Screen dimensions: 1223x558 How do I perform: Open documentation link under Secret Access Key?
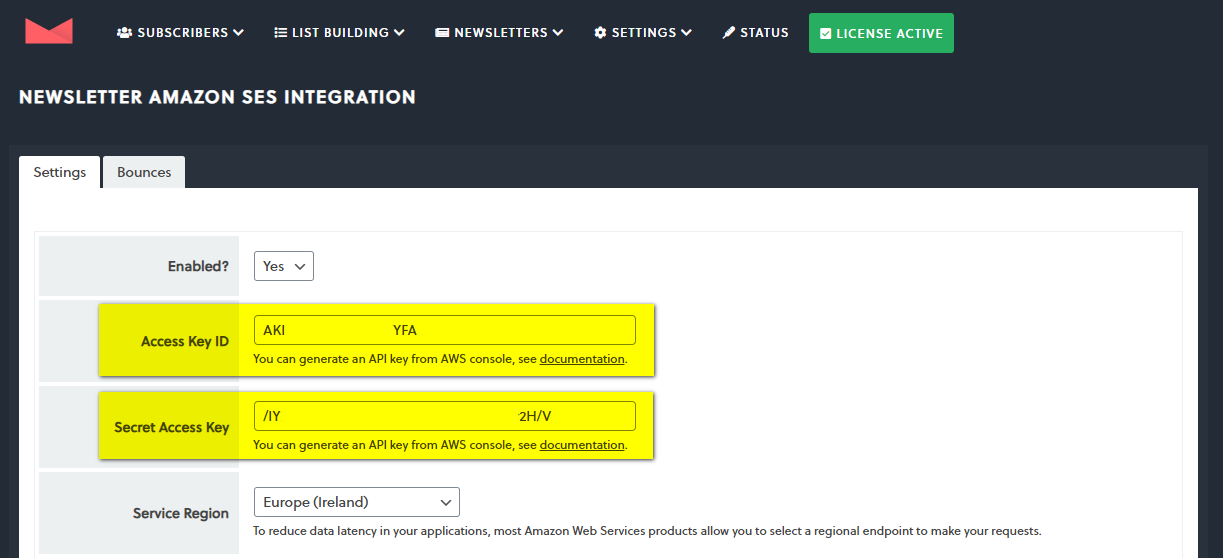tap(582, 445)
